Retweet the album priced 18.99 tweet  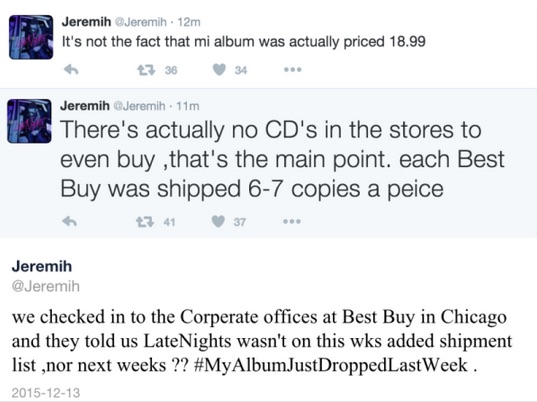point(146,70)
